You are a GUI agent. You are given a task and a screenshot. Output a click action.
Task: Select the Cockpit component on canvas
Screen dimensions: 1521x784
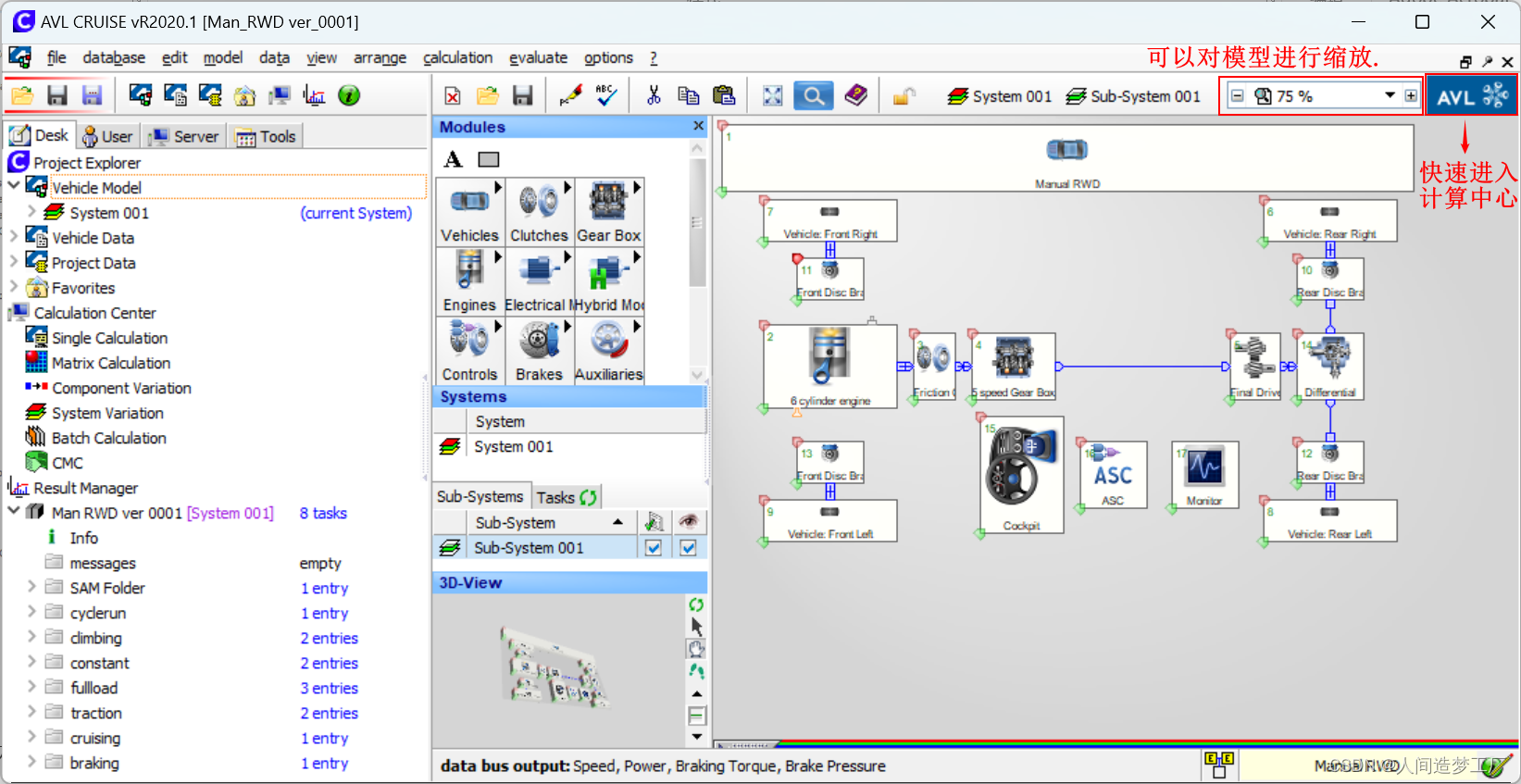[1022, 475]
